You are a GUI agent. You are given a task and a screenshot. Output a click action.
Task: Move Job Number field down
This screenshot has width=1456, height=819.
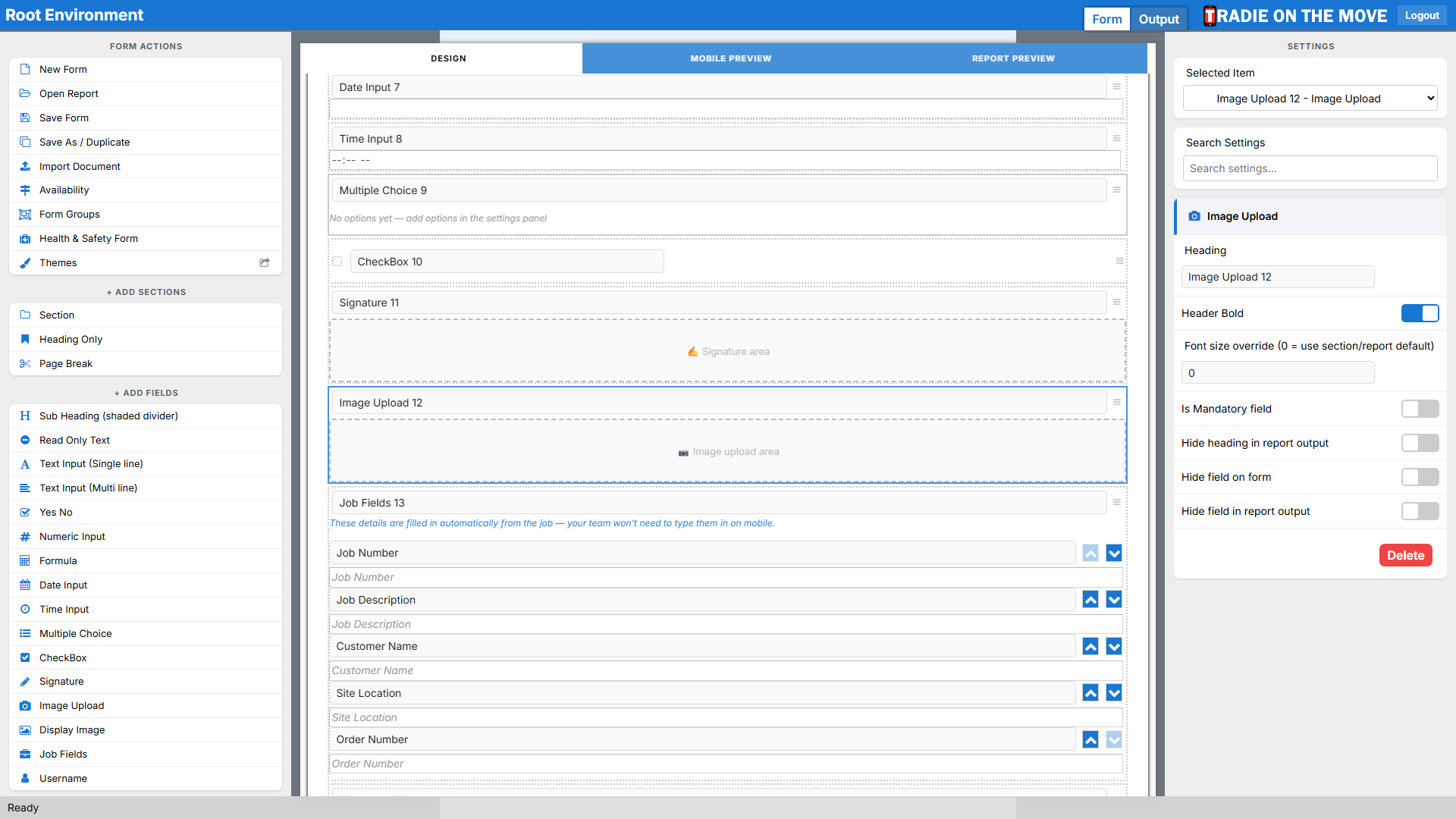pos(1114,554)
